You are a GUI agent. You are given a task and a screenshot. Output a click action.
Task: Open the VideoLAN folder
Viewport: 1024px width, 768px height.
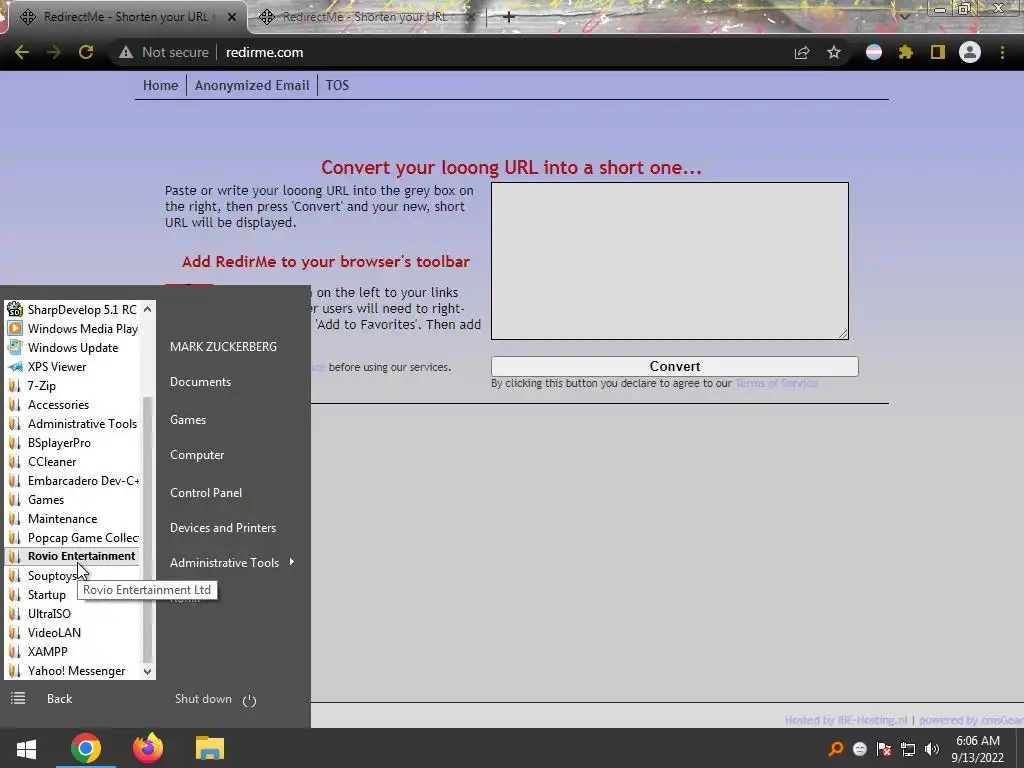[x=72, y=632]
